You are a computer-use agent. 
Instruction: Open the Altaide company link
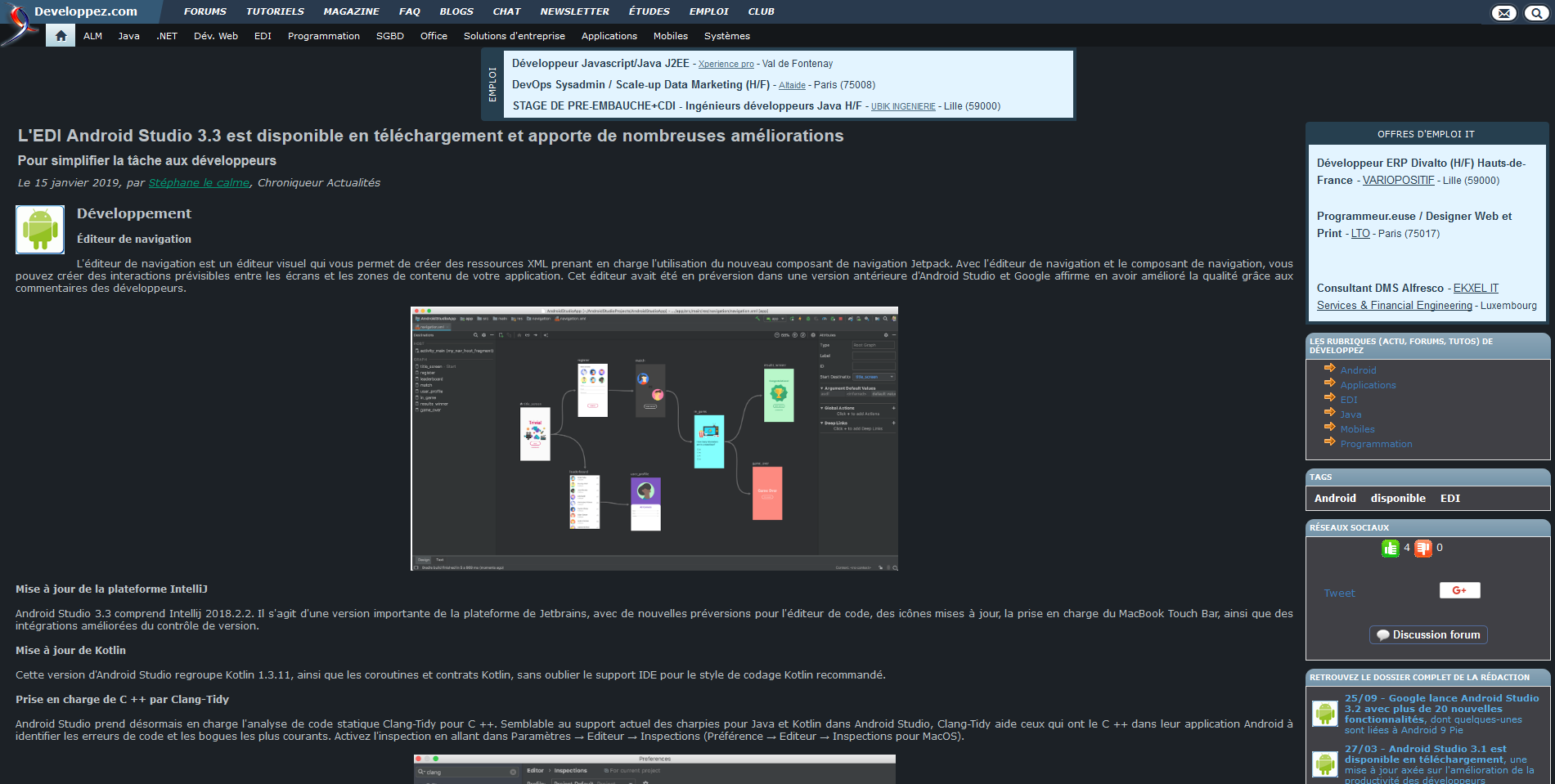pyautogui.click(x=792, y=85)
